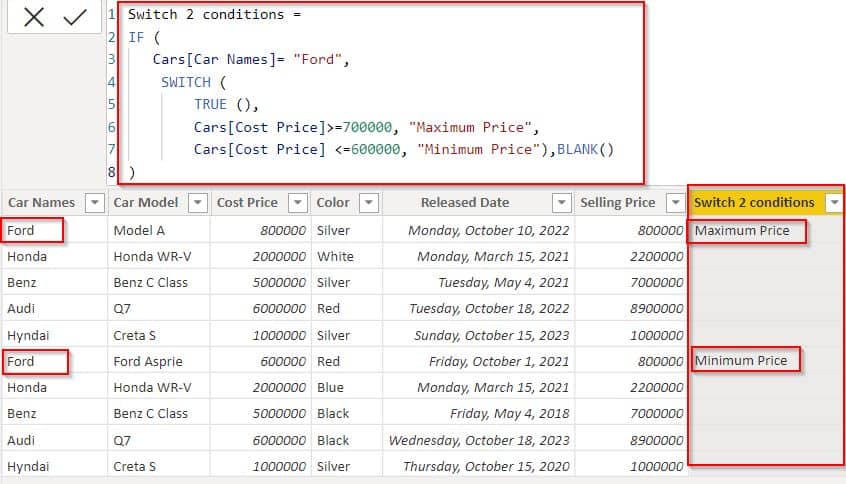
Task: Open the Color column filter dropdown
Action: [369, 203]
